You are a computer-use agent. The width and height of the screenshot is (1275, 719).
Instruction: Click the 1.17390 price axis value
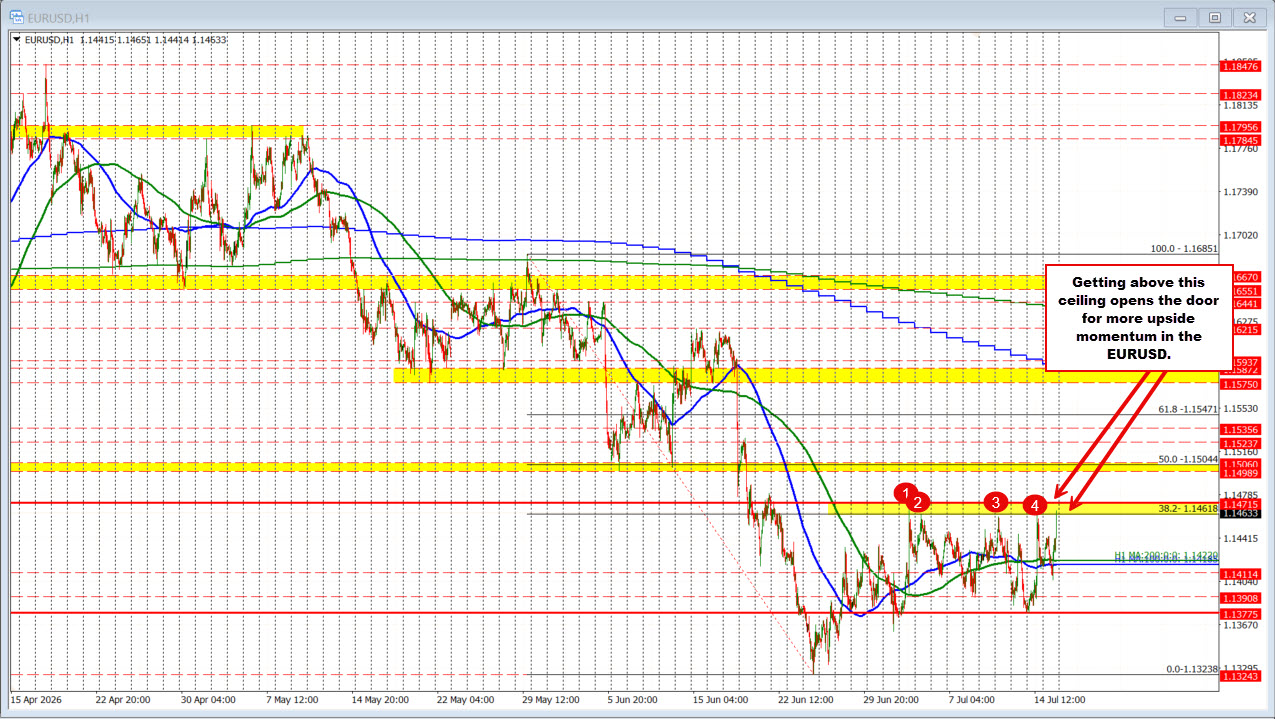click(1240, 191)
